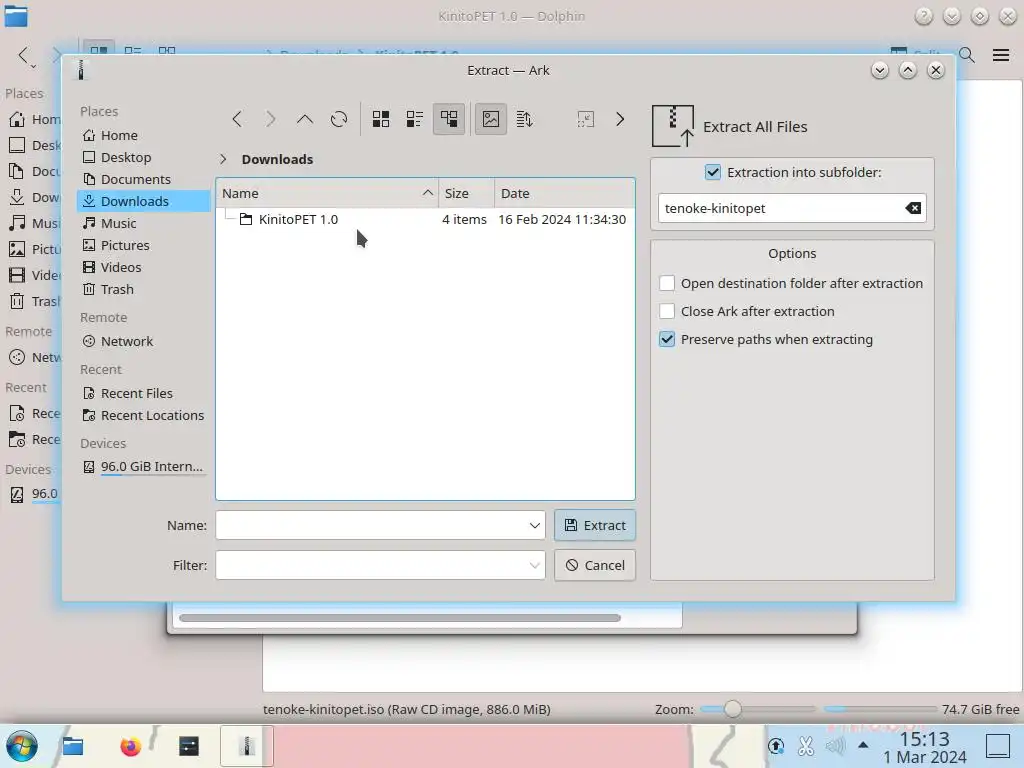Viewport: 1024px width, 768px height.
Task: Select Home in Extract dialog places
Action: pyautogui.click(x=144, y=135)
